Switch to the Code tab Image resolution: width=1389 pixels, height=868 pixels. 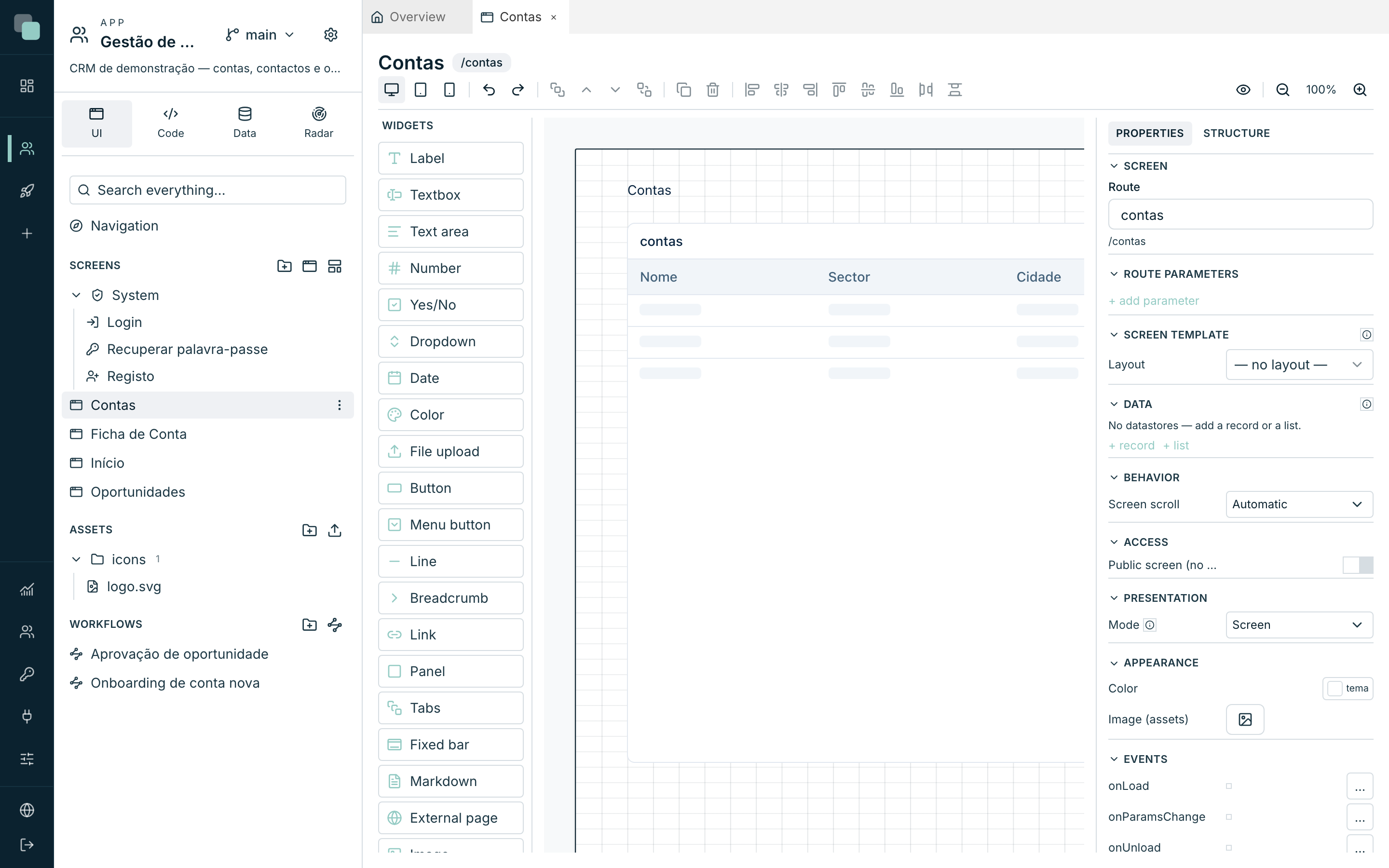tap(170, 123)
